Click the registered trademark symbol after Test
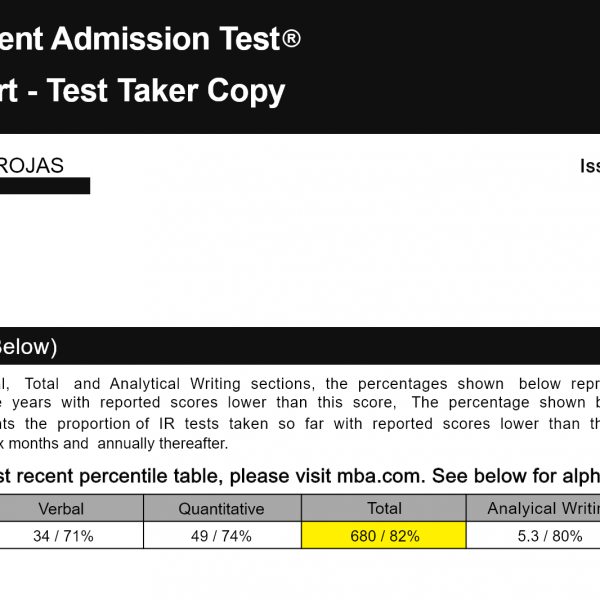Screen dimensions: 600x600 point(290,39)
